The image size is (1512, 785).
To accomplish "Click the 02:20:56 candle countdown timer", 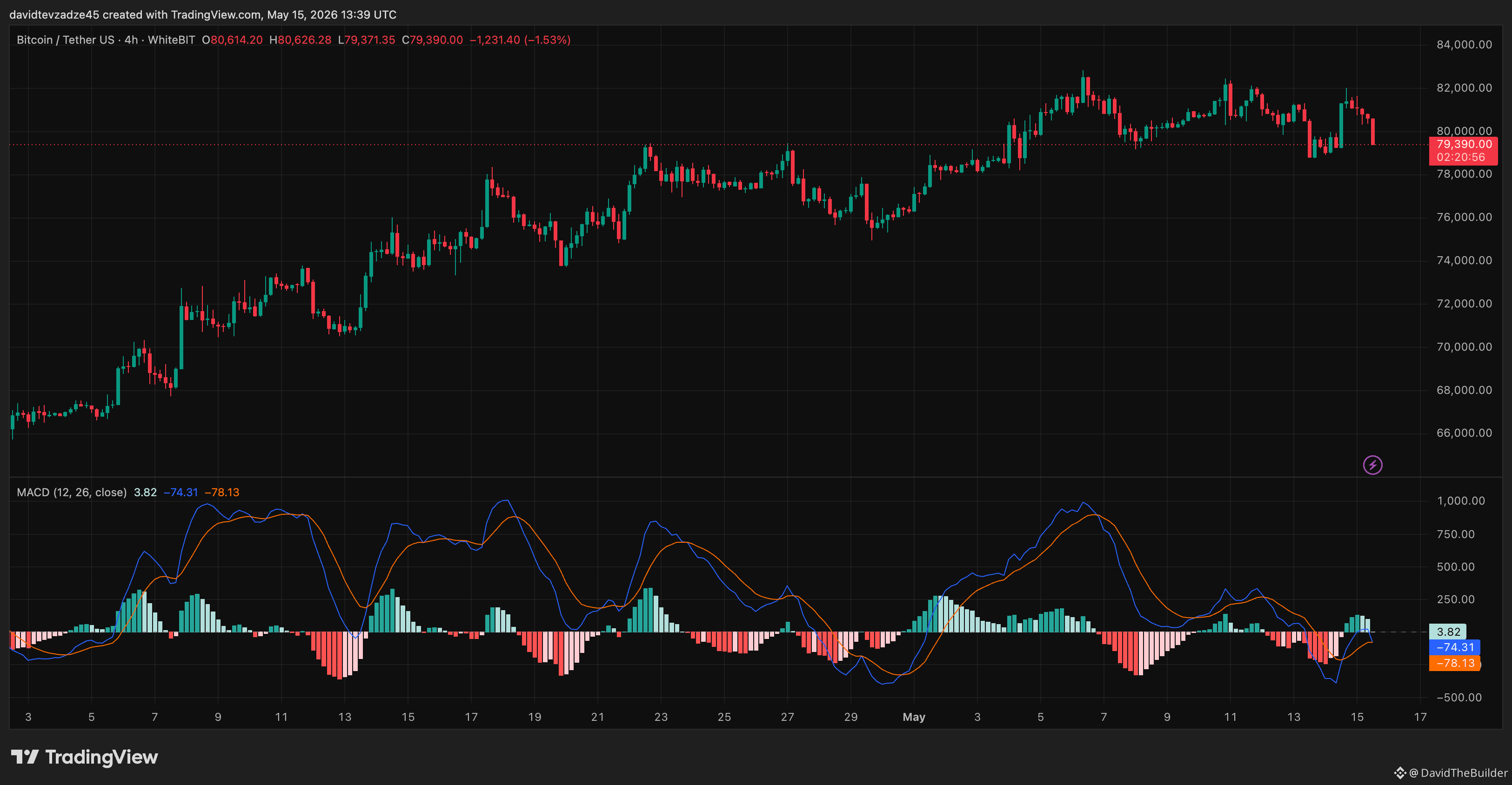I will coord(1461,157).
